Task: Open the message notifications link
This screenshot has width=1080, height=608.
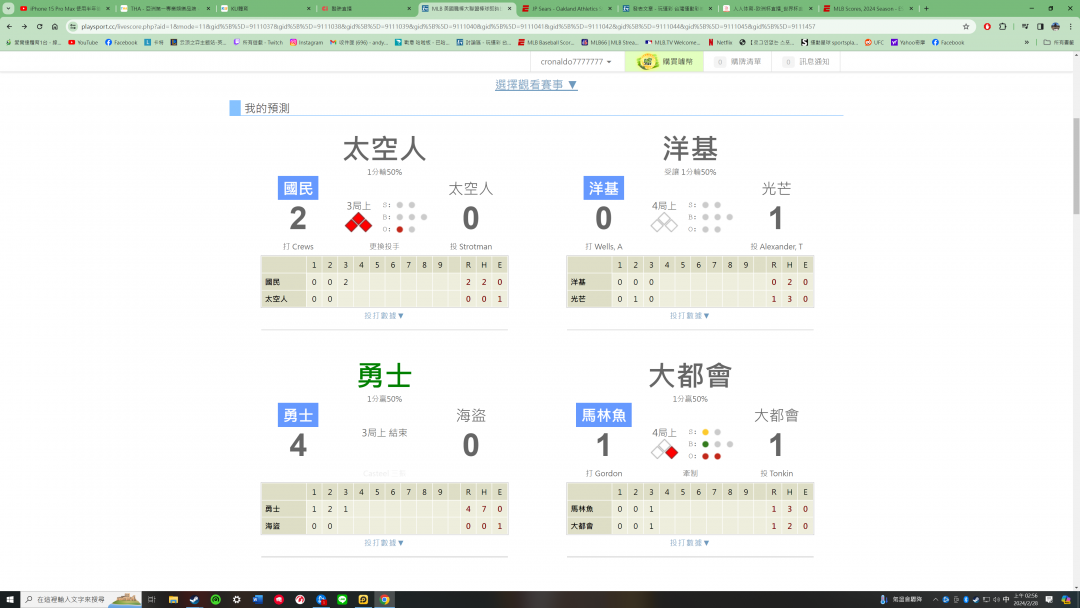Action: click(806, 61)
